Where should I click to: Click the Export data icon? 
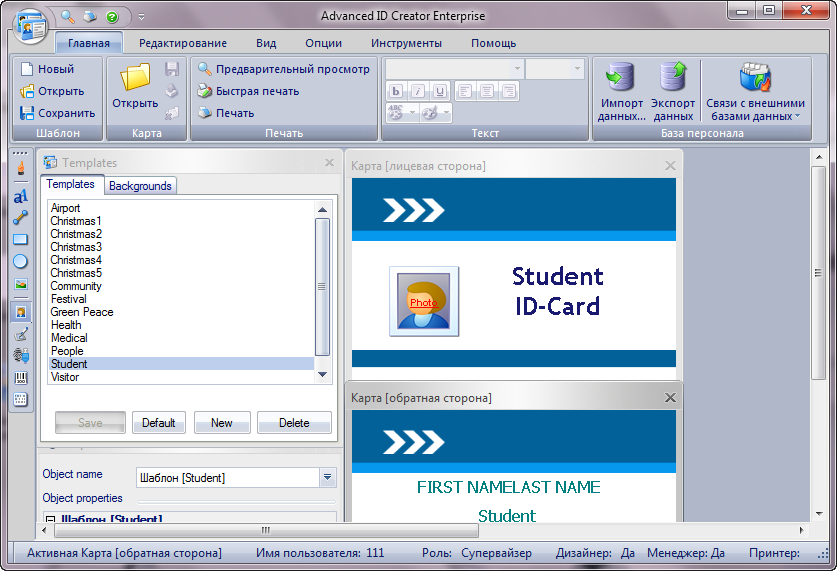672,78
